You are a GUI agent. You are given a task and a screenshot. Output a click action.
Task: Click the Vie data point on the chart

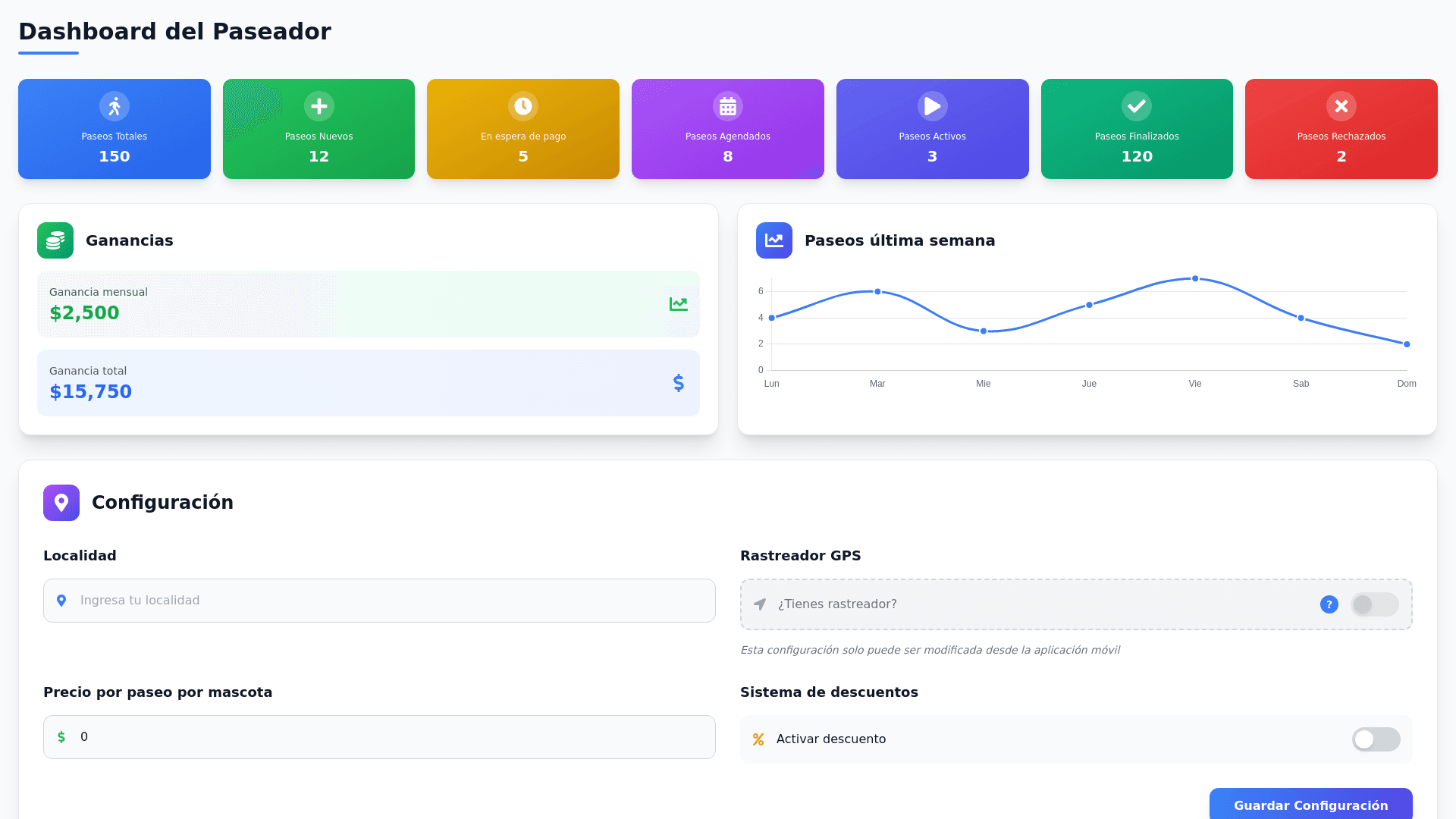pos(1195,279)
